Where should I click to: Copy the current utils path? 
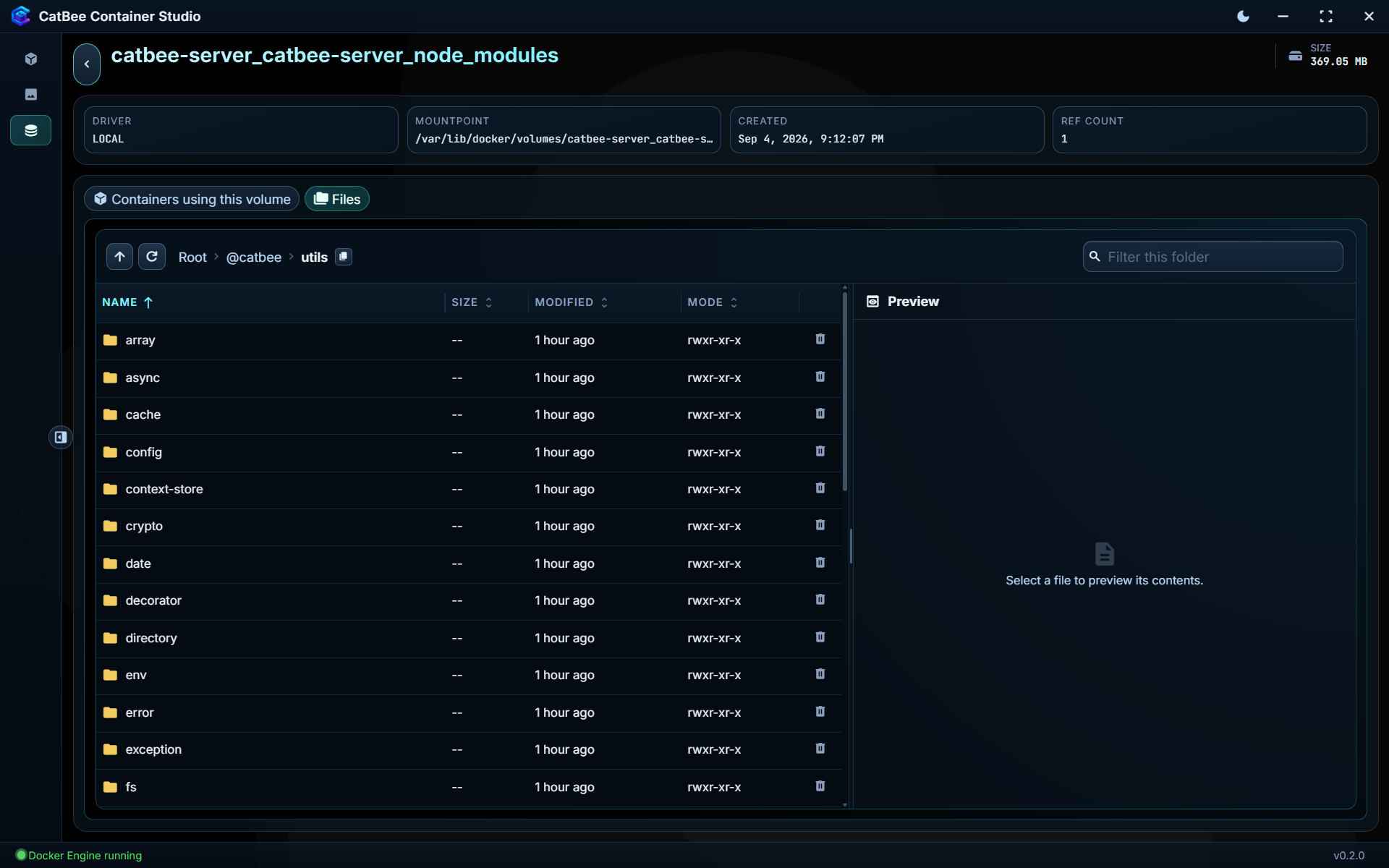tap(344, 257)
